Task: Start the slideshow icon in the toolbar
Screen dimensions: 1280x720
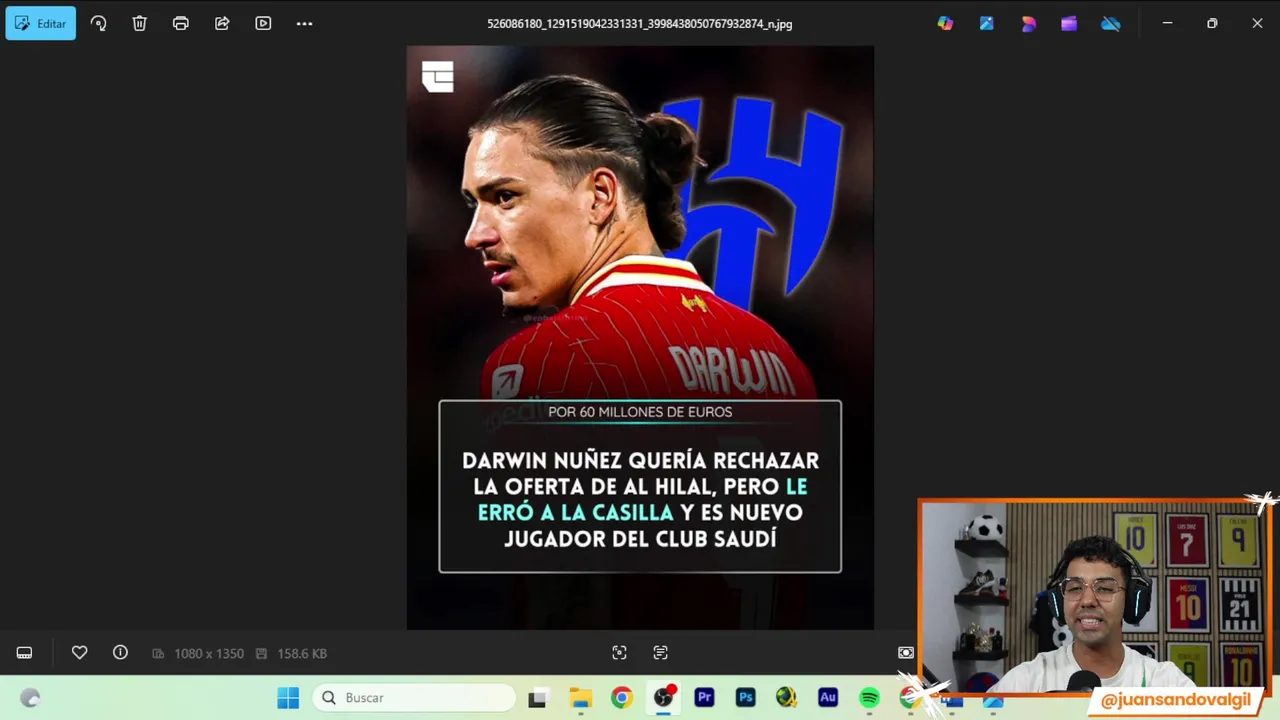Action: point(263,23)
